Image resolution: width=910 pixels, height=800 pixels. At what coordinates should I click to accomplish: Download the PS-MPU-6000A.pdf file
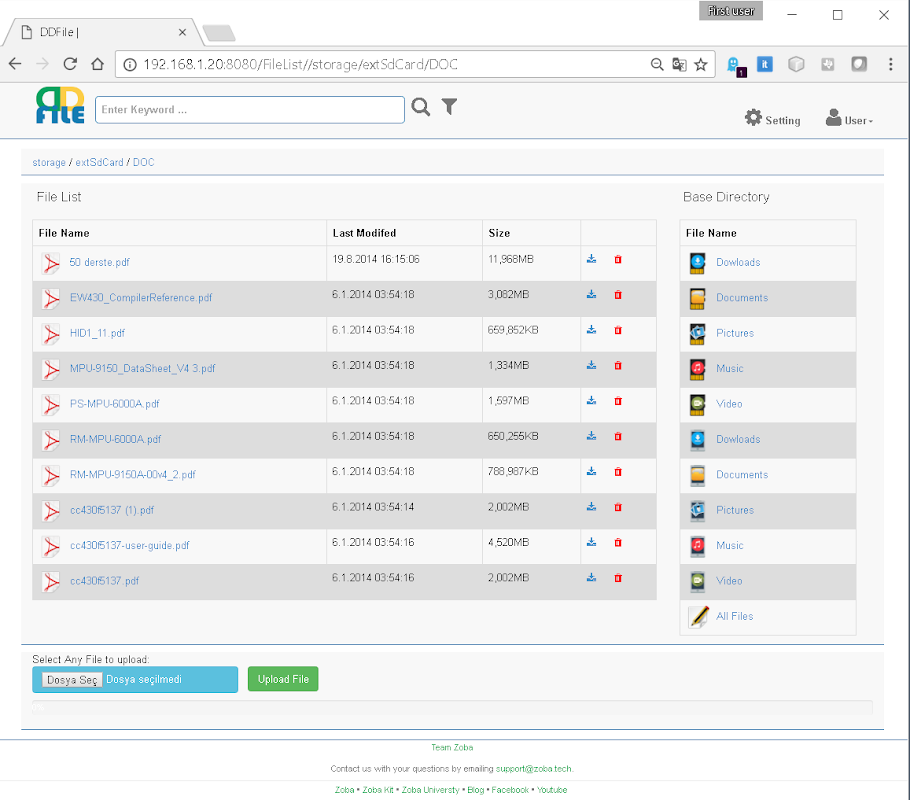click(591, 401)
